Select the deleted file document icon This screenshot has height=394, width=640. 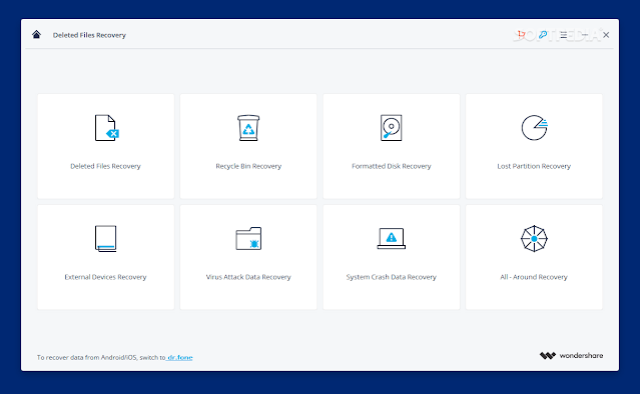pyautogui.click(x=106, y=128)
